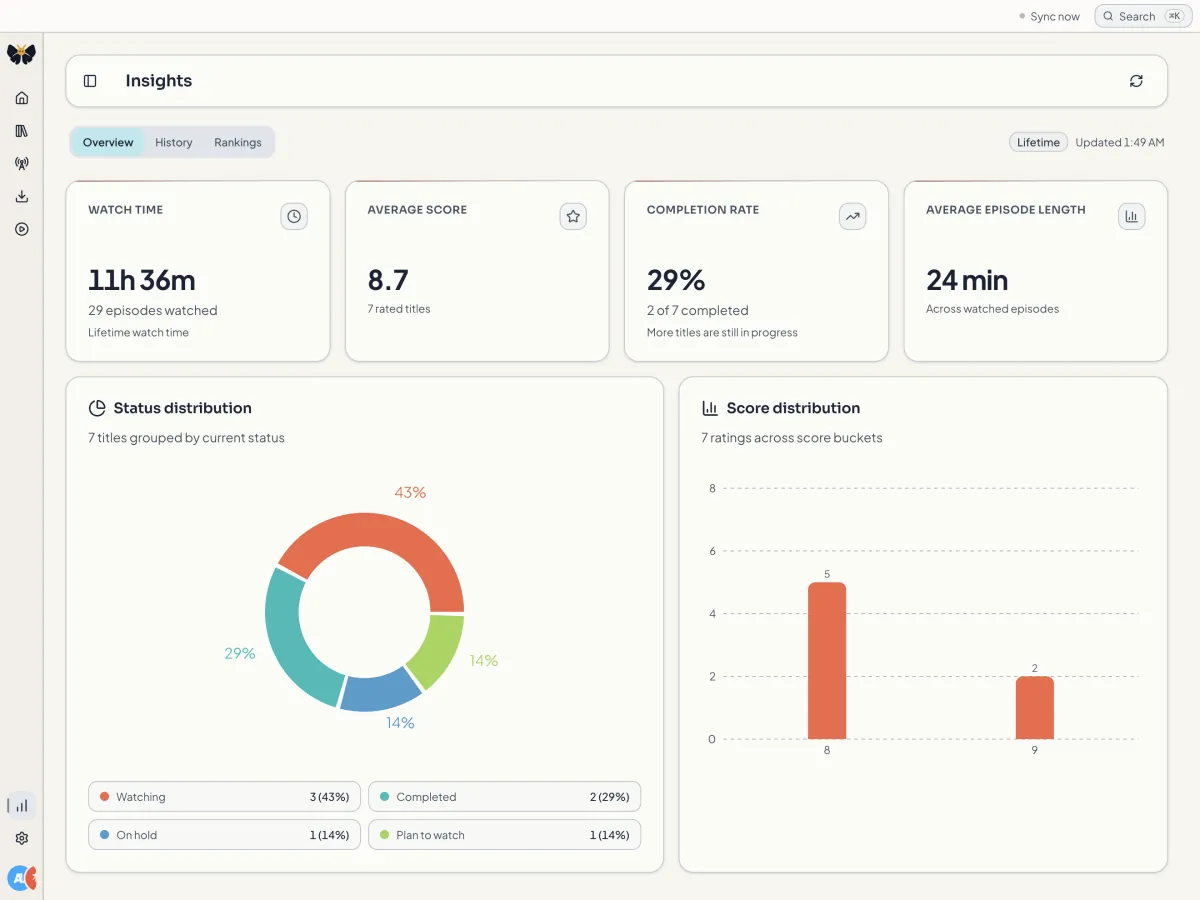Click the score 8 bar in chart
The image size is (1200, 900).
tap(827, 661)
